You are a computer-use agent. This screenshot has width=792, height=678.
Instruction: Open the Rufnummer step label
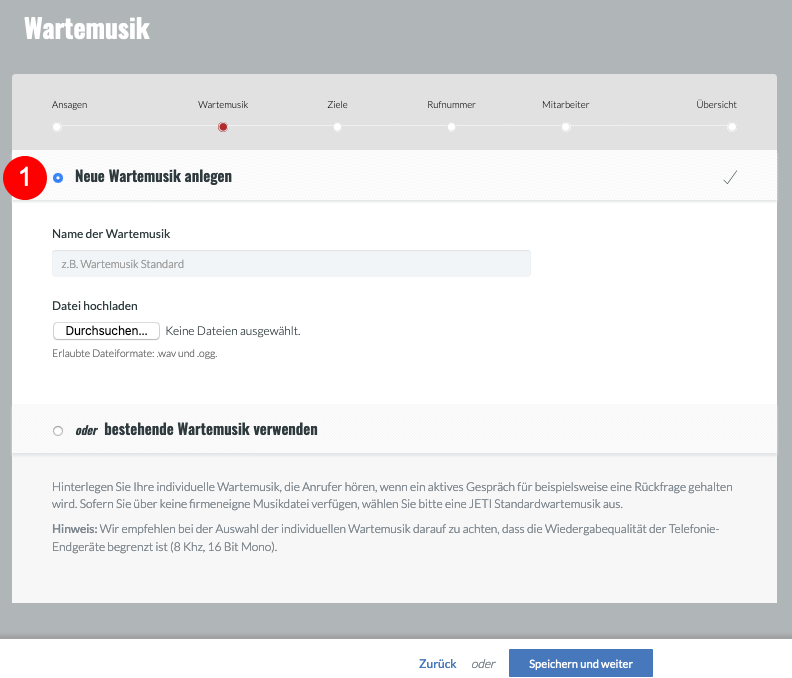point(451,105)
